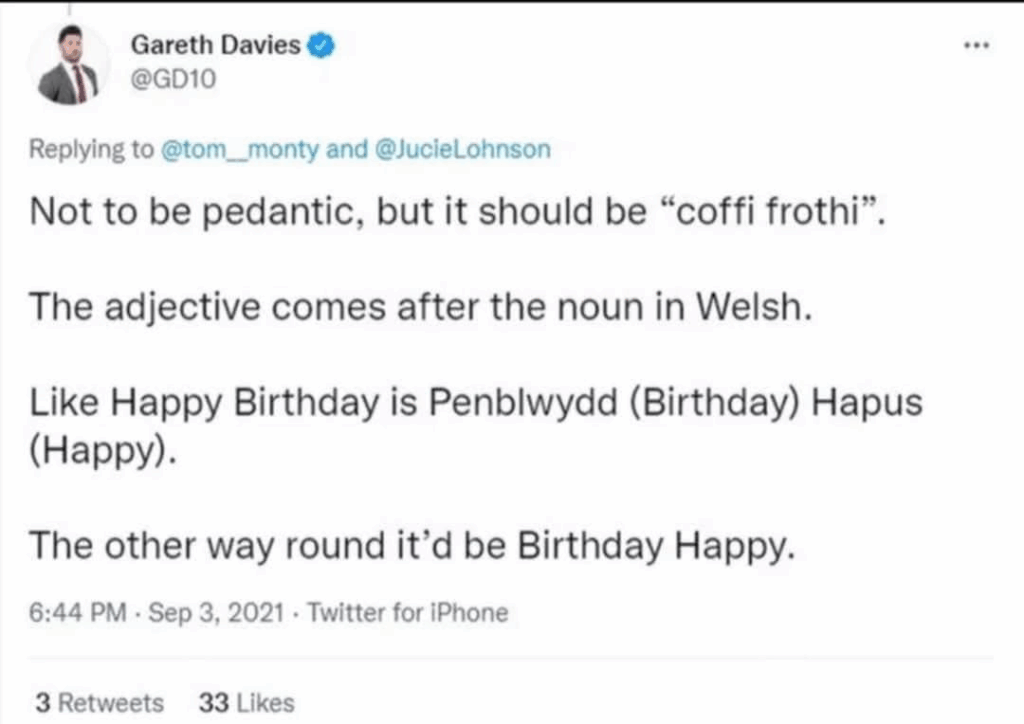Image resolution: width=1024 pixels, height=724 pixels.
Task: Click Gareth Davies' profile avatar photo
Action: coord(68,66)
